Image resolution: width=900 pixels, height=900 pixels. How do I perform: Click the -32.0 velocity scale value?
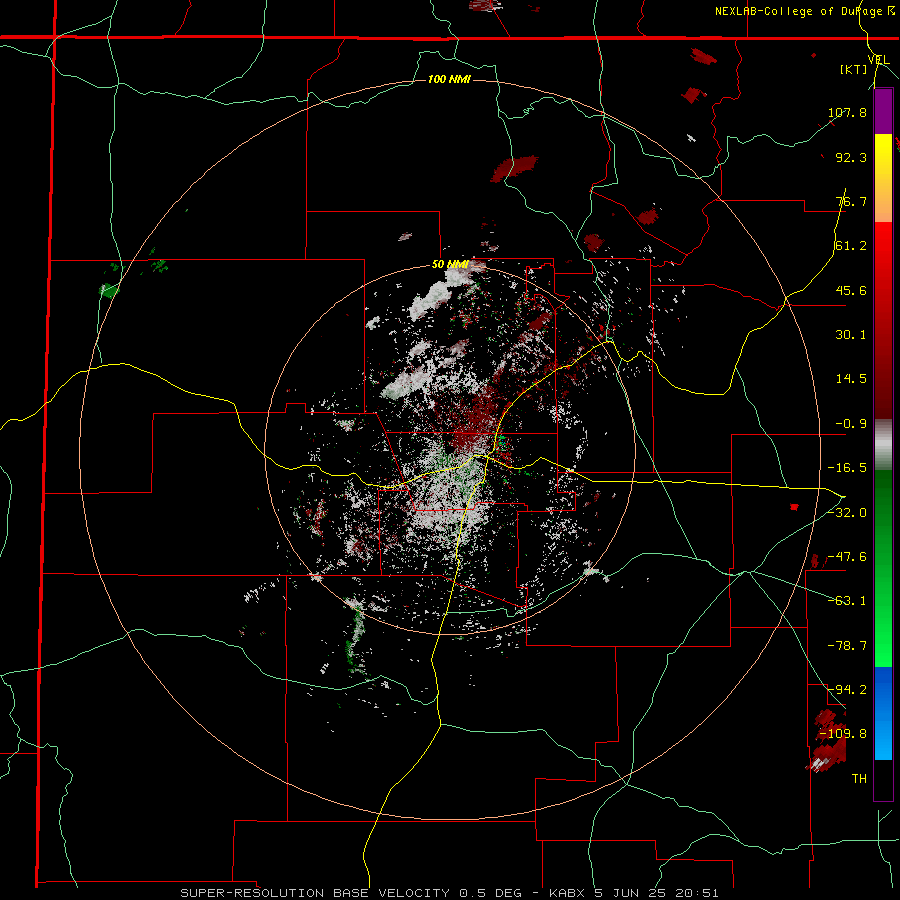click(x=847, y=513)
